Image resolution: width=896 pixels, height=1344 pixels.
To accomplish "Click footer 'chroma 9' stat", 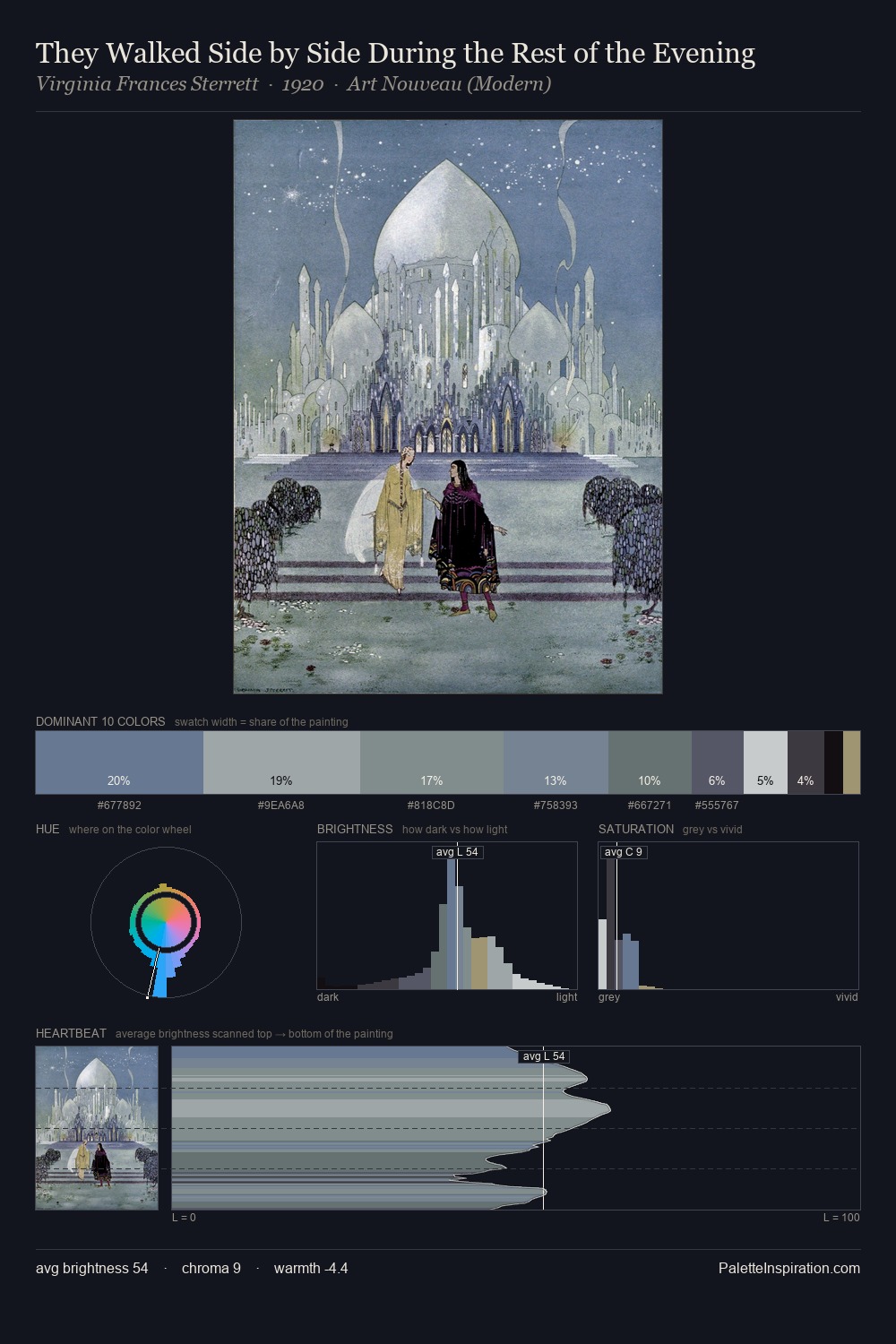I will click(211, 1268).
